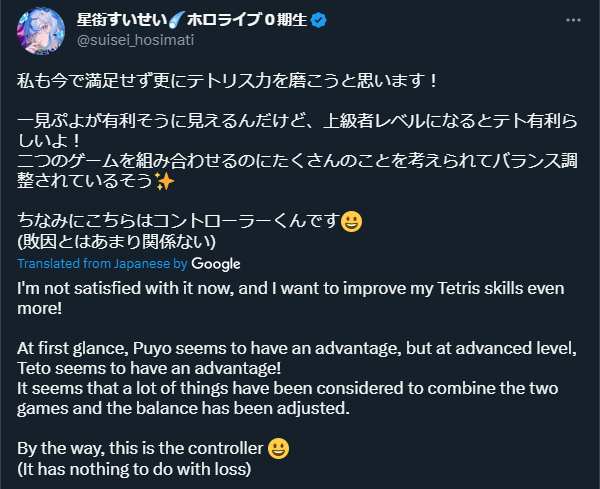600x489 pixels.
Task: Click the text "Teto seems to have an advantage!"
Action: point(149,368)
